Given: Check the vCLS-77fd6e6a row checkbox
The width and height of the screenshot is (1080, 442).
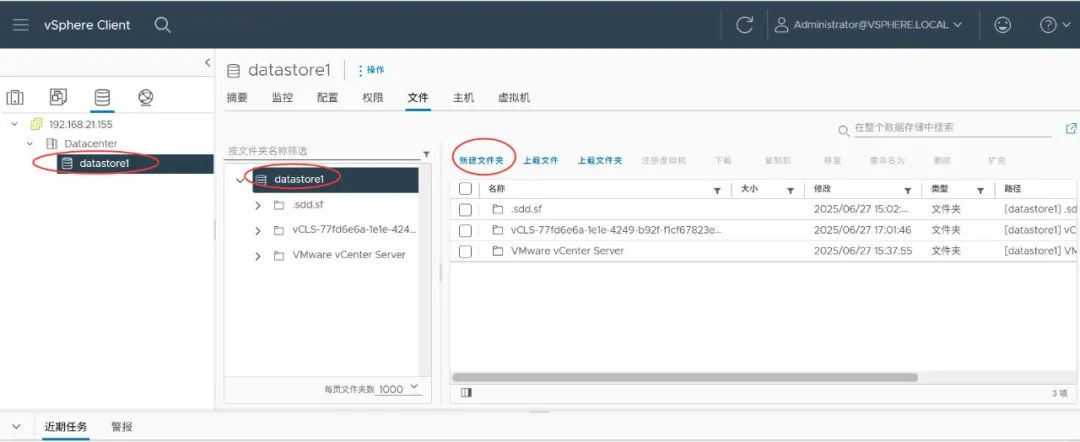Looking at the screenshot, I should [466, 231].
